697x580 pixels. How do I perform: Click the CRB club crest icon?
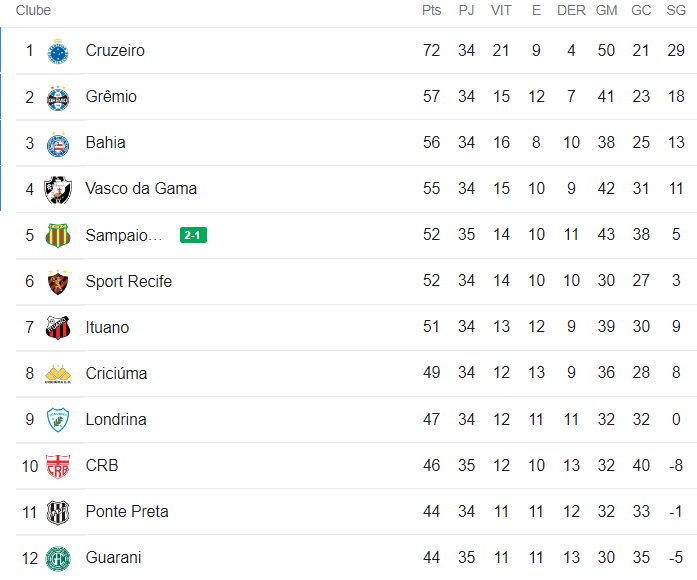58,466
